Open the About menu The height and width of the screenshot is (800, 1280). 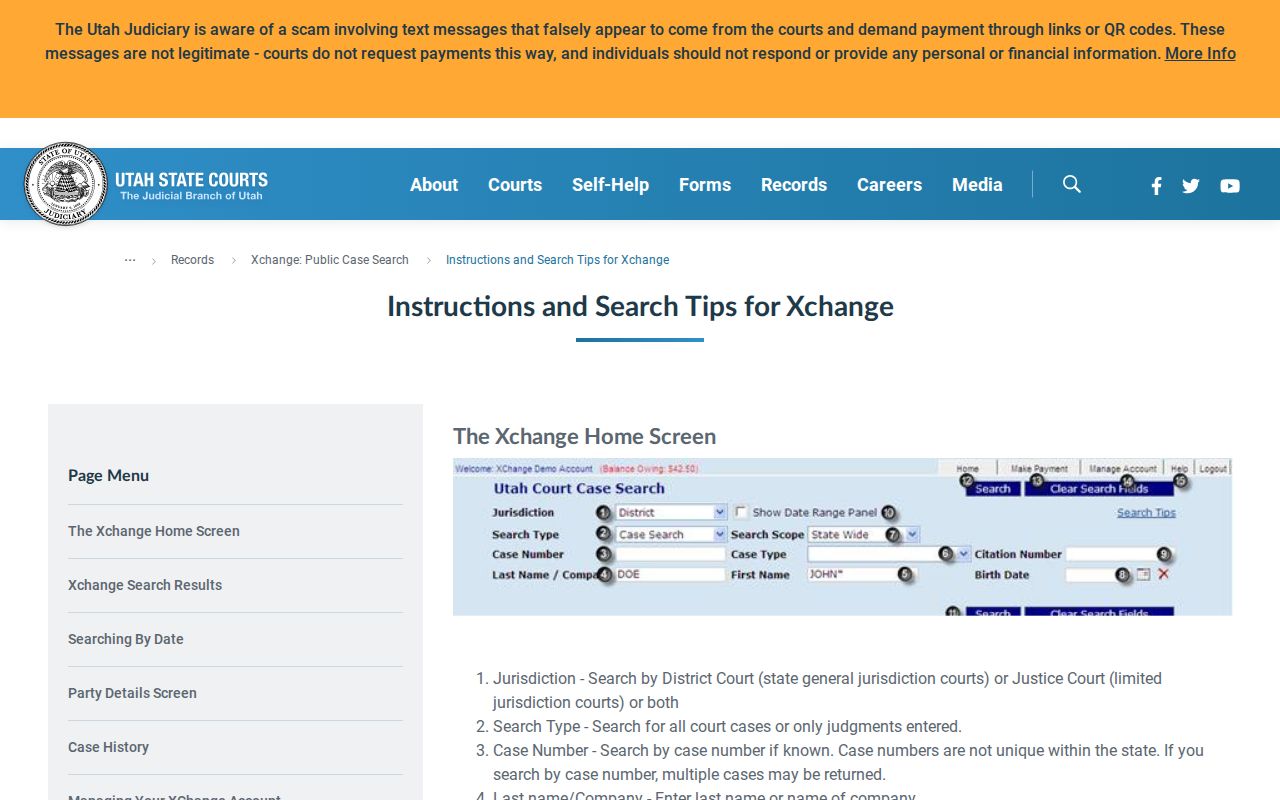click(434, 185)
